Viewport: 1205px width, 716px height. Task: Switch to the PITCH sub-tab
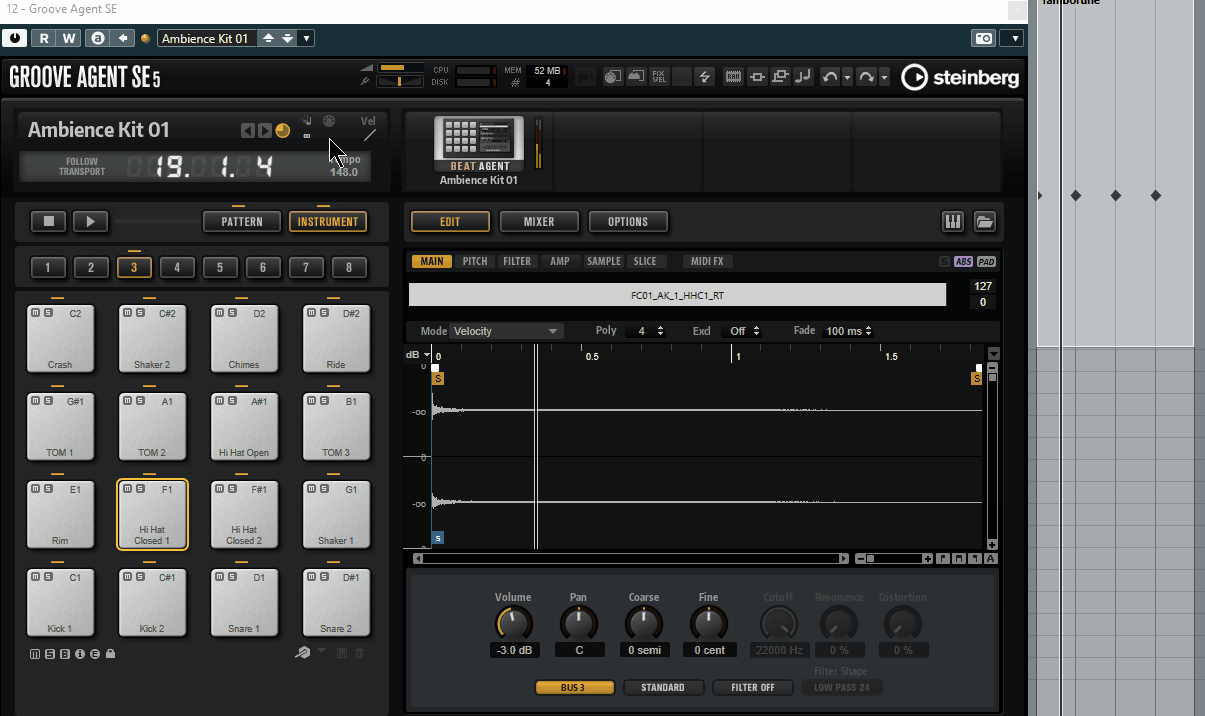click(475, 261)
